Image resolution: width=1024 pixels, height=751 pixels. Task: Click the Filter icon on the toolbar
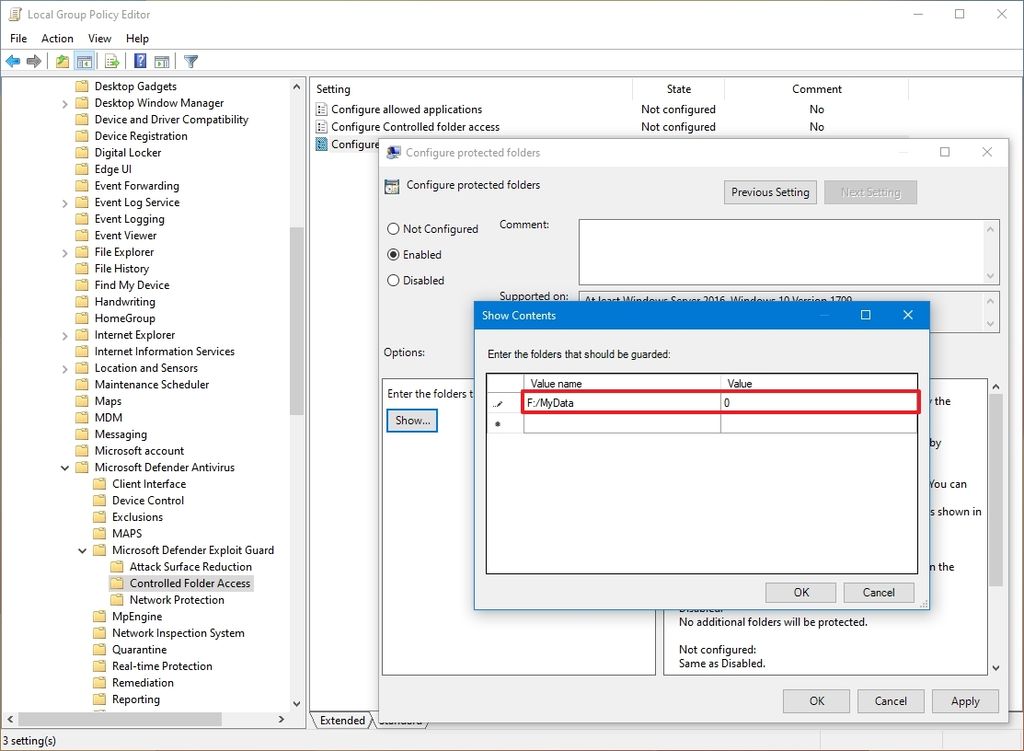click(x=190, y=61)
